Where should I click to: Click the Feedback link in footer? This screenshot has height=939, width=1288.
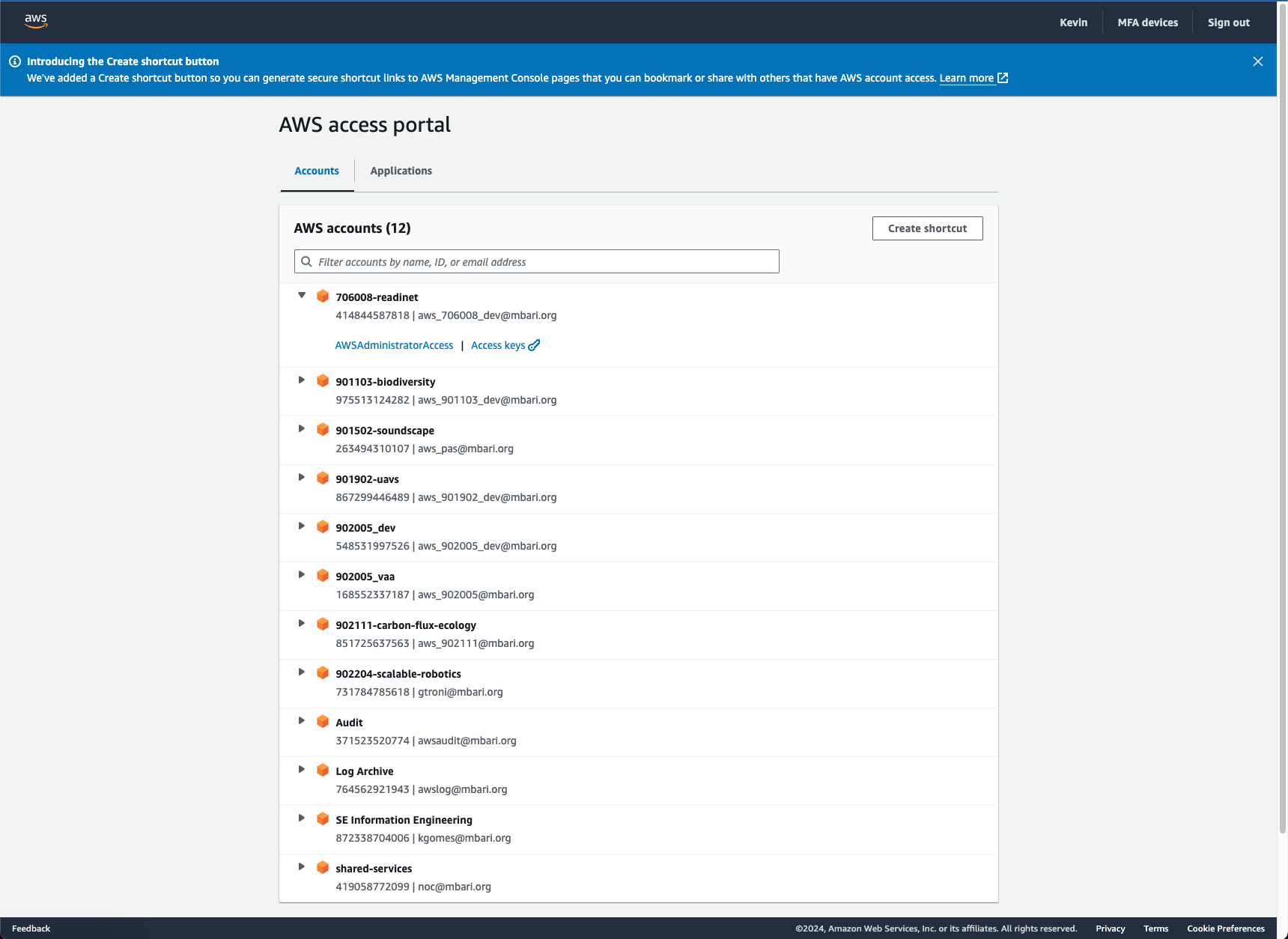(31, 929)
